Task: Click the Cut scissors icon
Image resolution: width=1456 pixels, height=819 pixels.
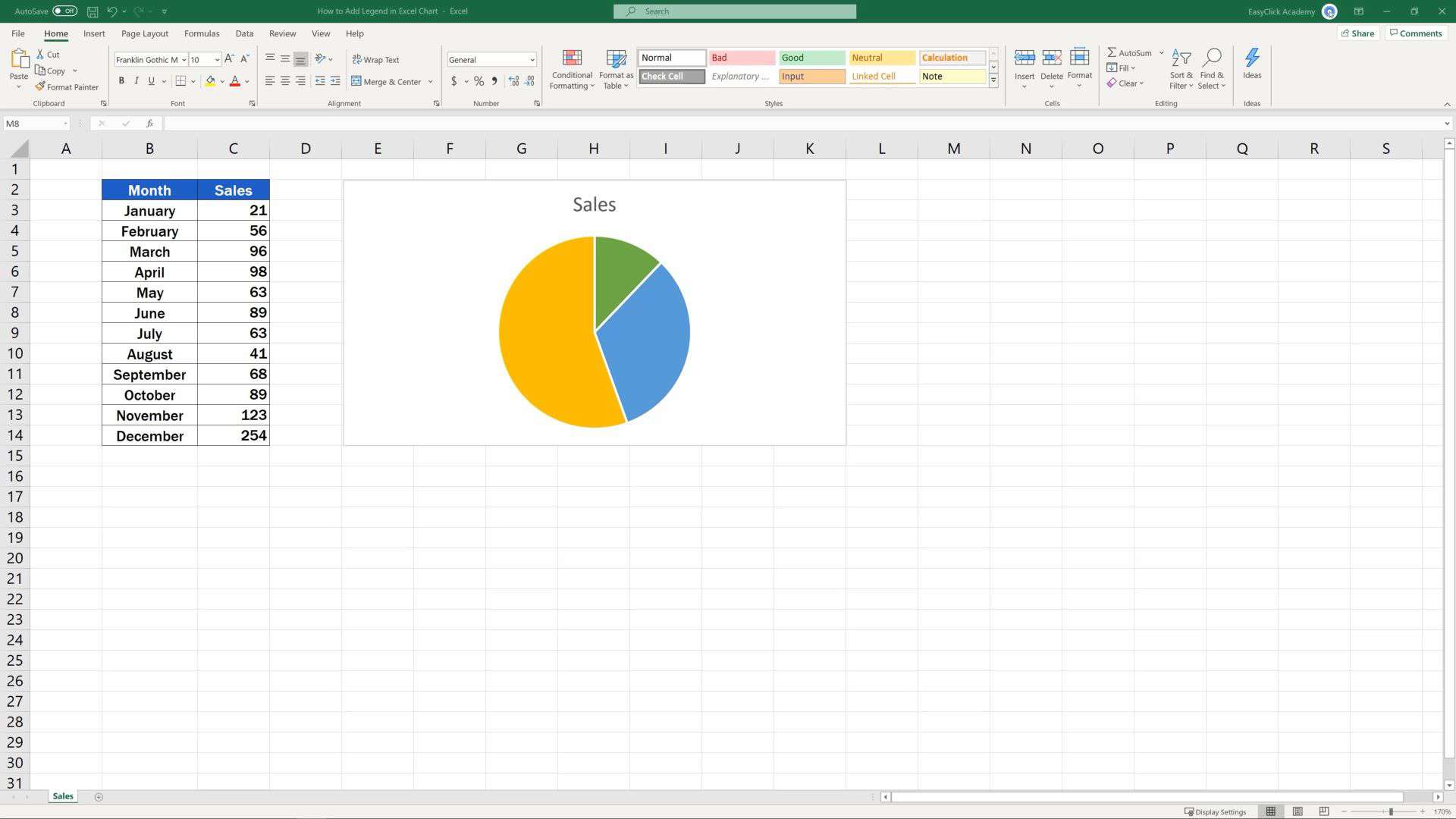Action: pos(40,55)
